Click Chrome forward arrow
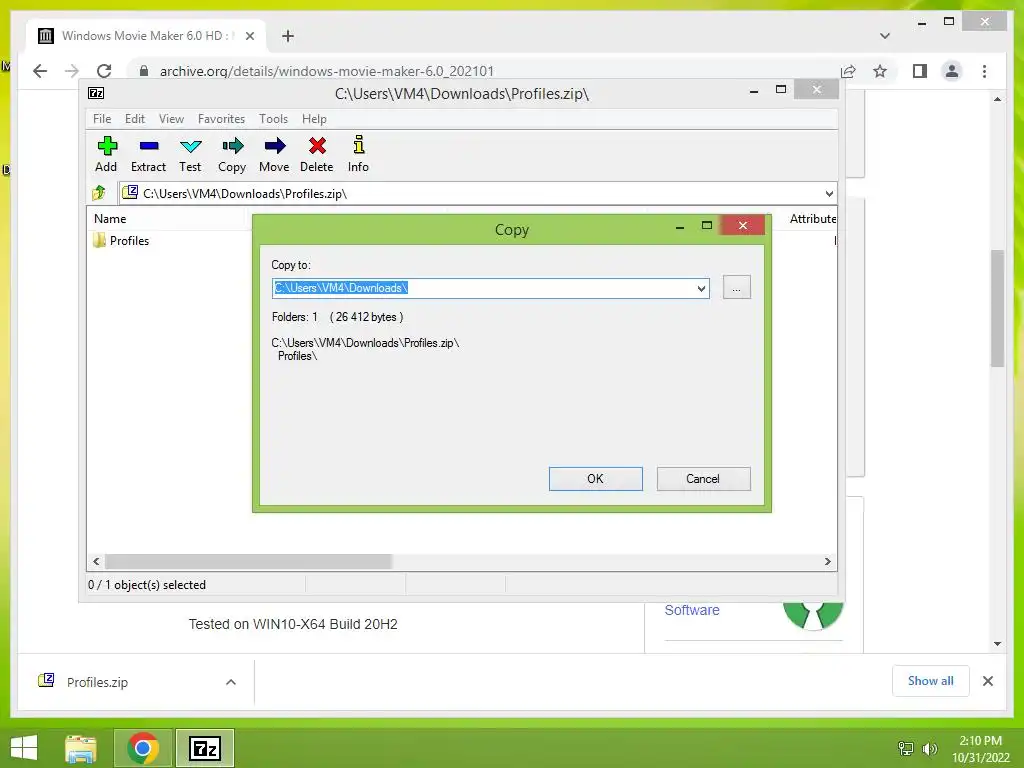The image size is (1024, 768). 72,71
